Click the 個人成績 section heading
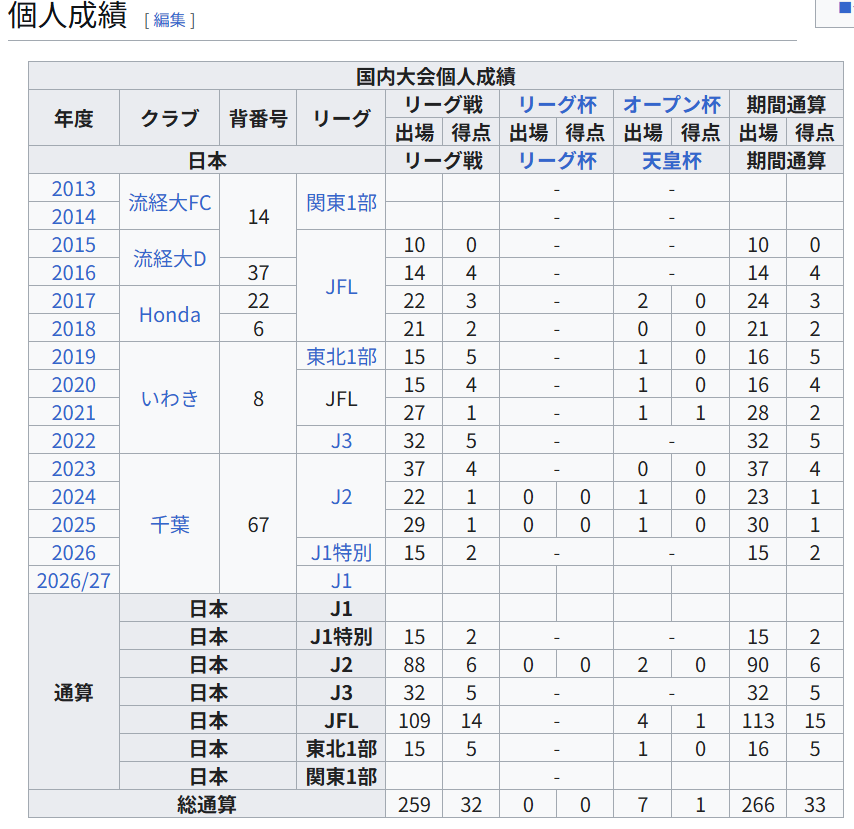This screenshot has width=854, height=829. click(x=68, y=15)
